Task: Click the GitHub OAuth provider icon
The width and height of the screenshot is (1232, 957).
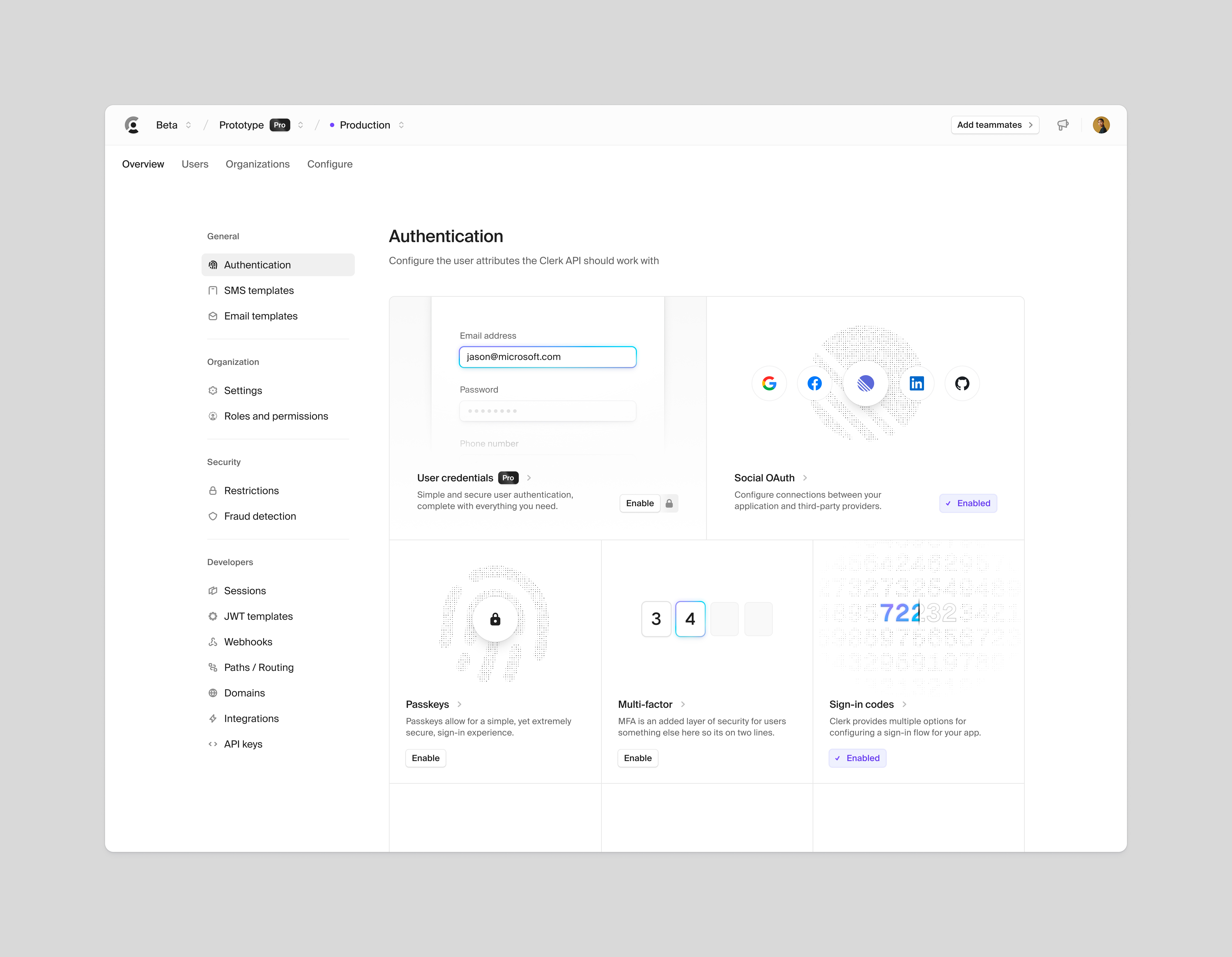Action: pyautogui.click(x=962, y=383)
